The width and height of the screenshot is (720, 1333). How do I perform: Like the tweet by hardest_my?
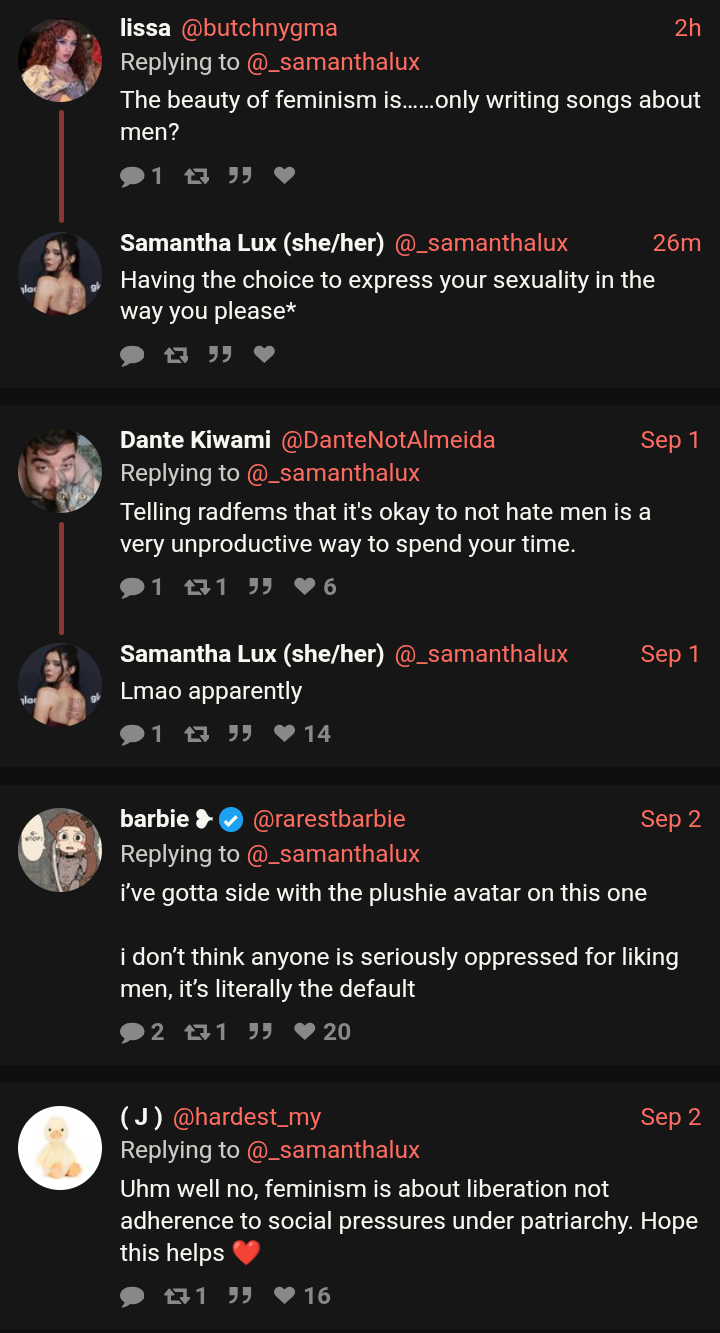[x=285, y=1296]
